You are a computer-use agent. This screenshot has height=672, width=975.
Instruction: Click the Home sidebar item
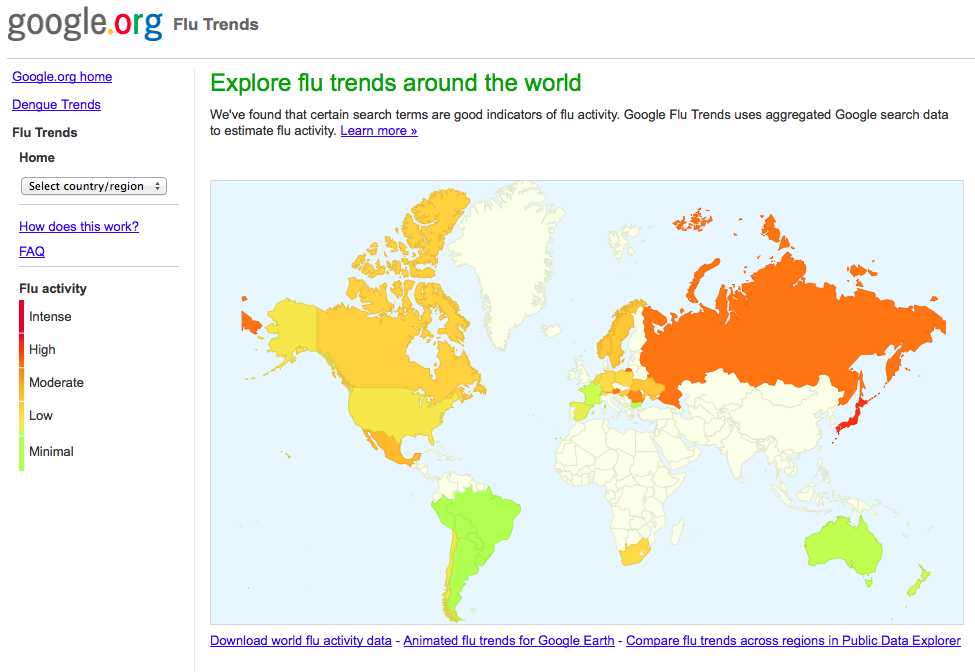tap(37, 157)
